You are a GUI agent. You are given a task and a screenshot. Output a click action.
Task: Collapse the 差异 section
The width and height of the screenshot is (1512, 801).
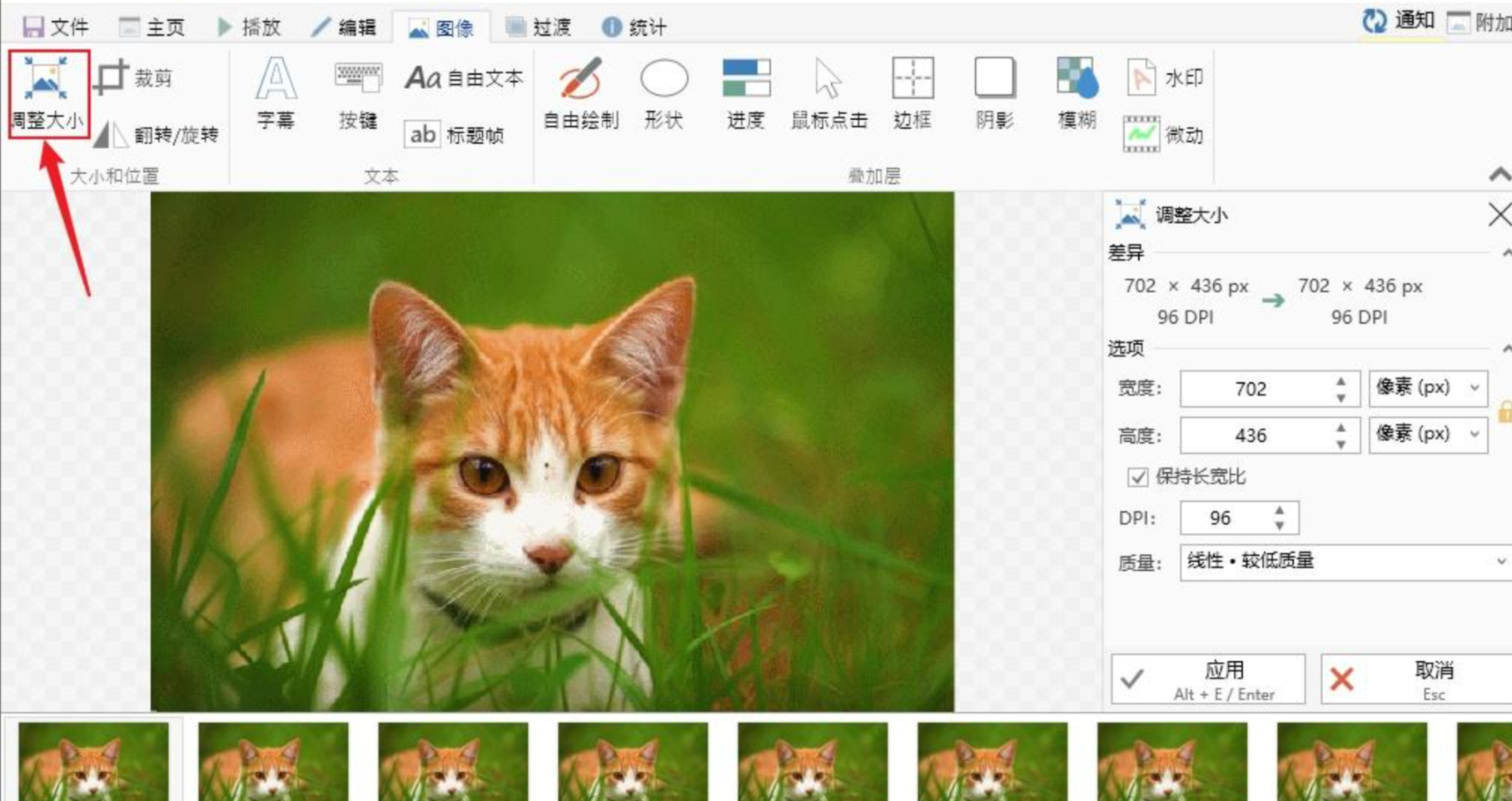point(1506,252)
